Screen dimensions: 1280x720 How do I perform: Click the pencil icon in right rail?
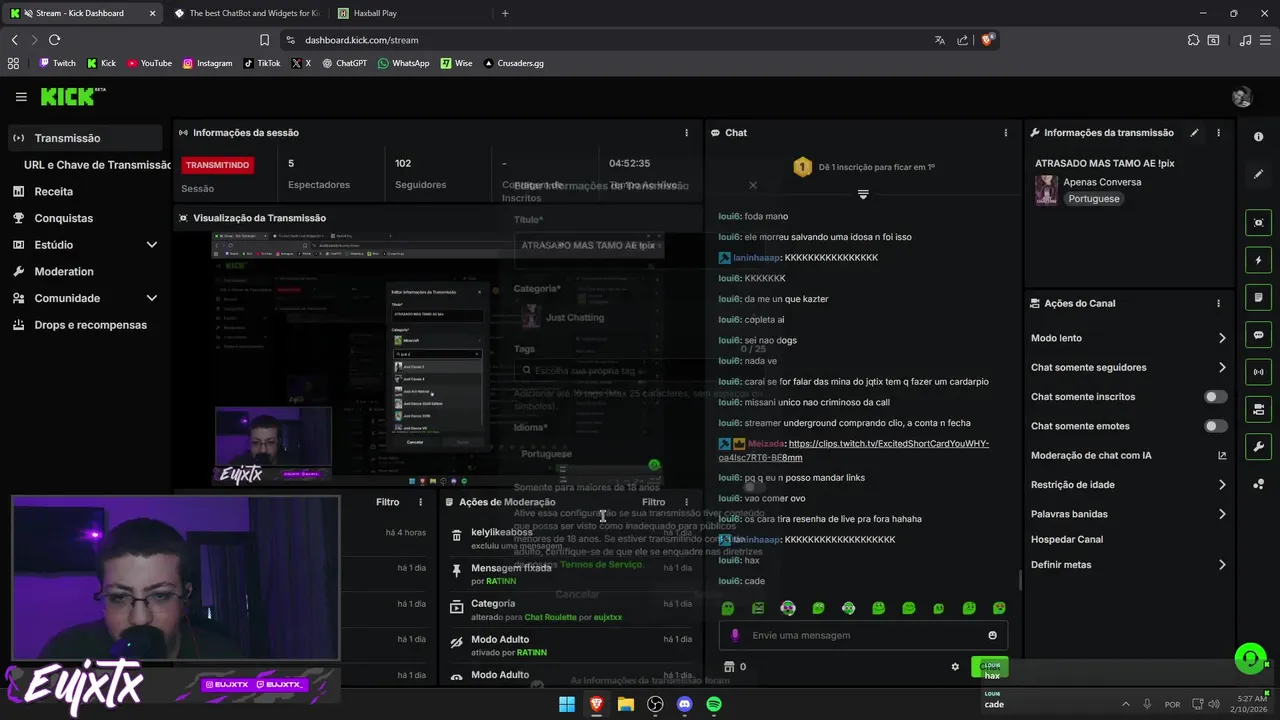1258,174
